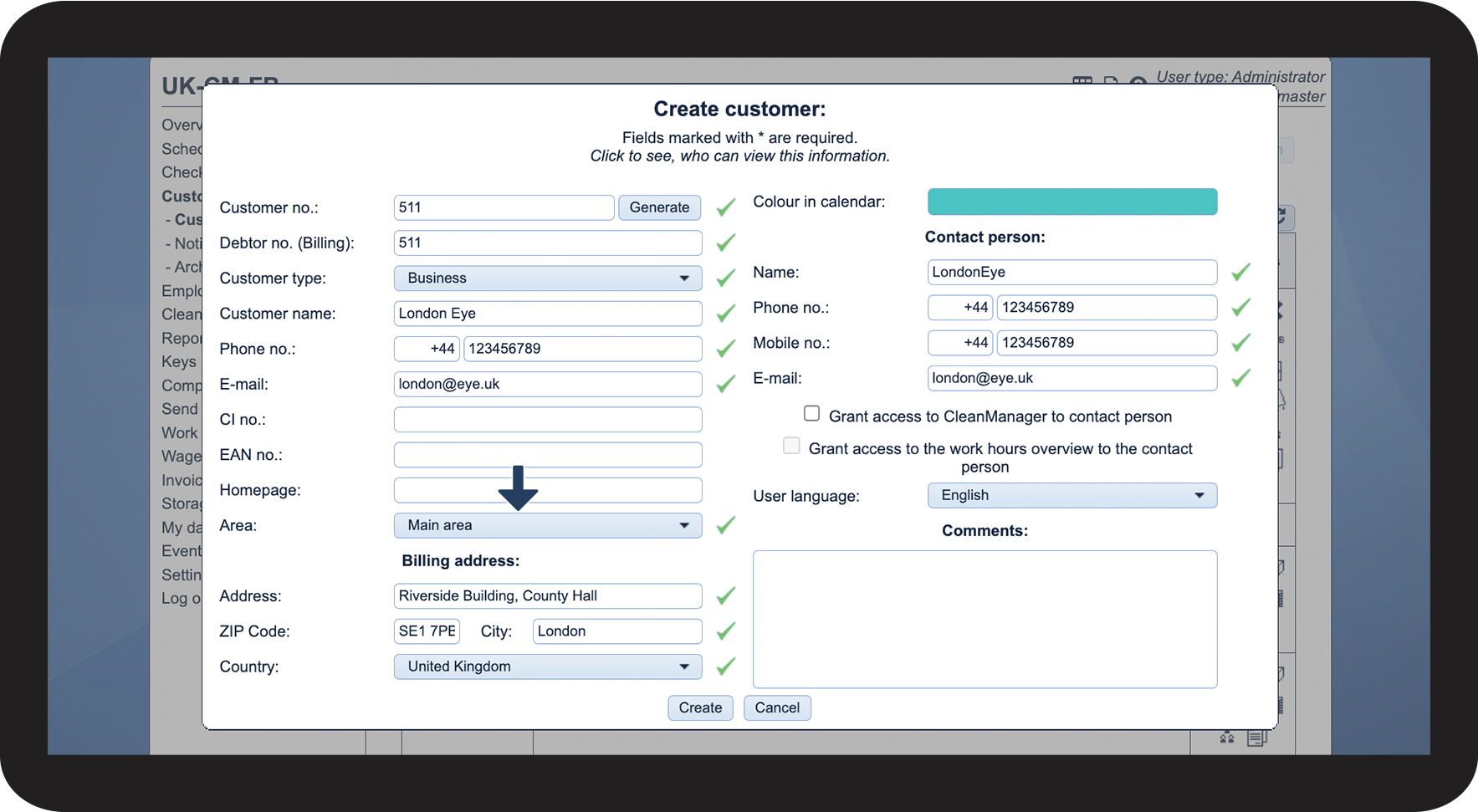
Task: Click the empty CI no. field
Action: coord(548,420)
